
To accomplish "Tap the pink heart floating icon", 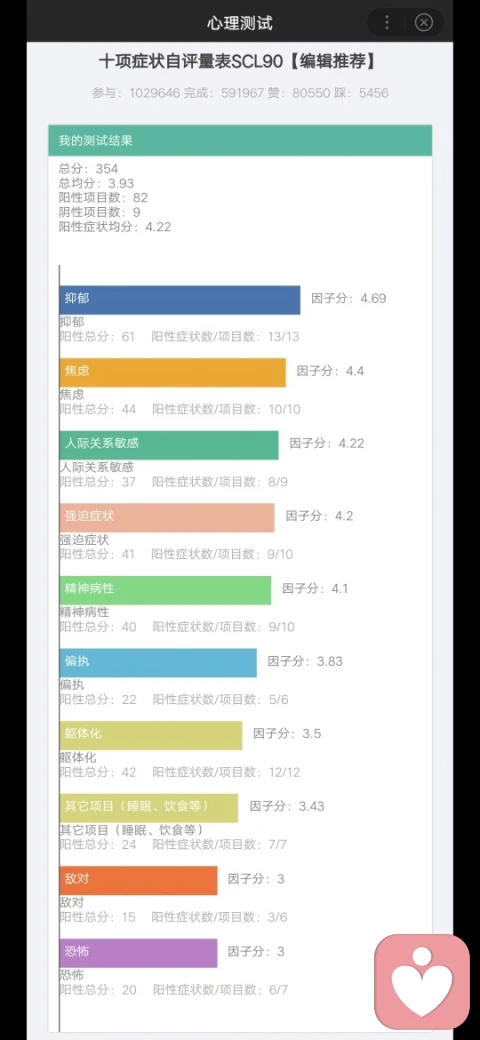I will click(x=422, y=982).
